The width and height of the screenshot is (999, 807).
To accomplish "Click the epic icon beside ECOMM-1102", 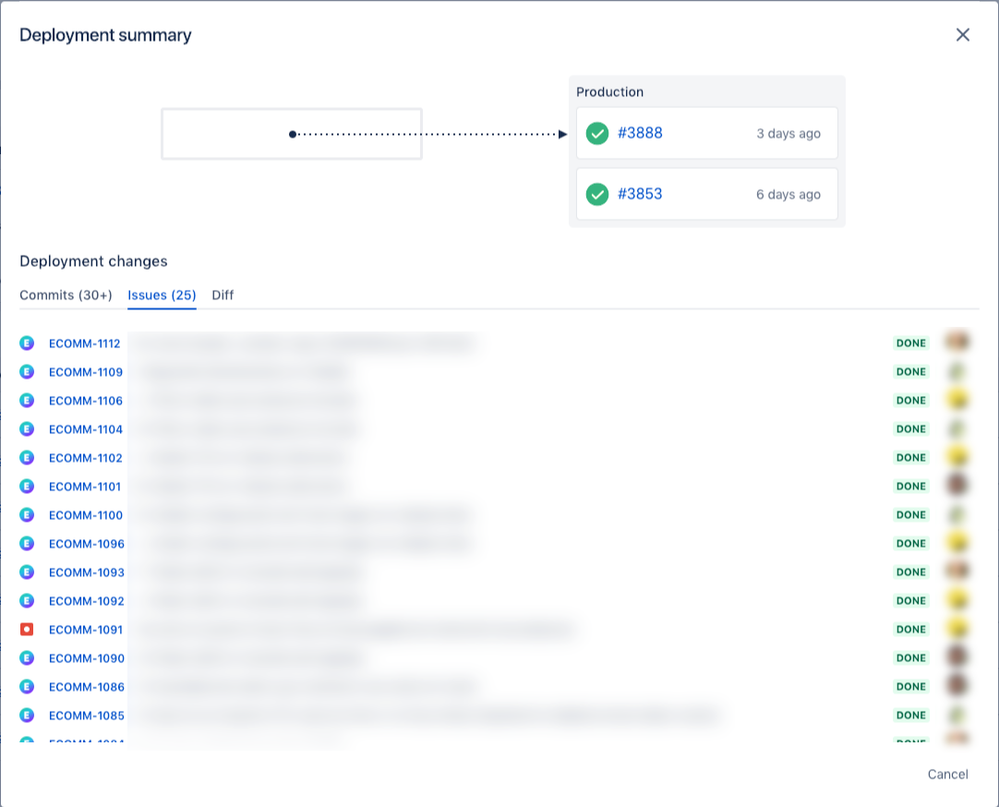I will coord(30,457).
